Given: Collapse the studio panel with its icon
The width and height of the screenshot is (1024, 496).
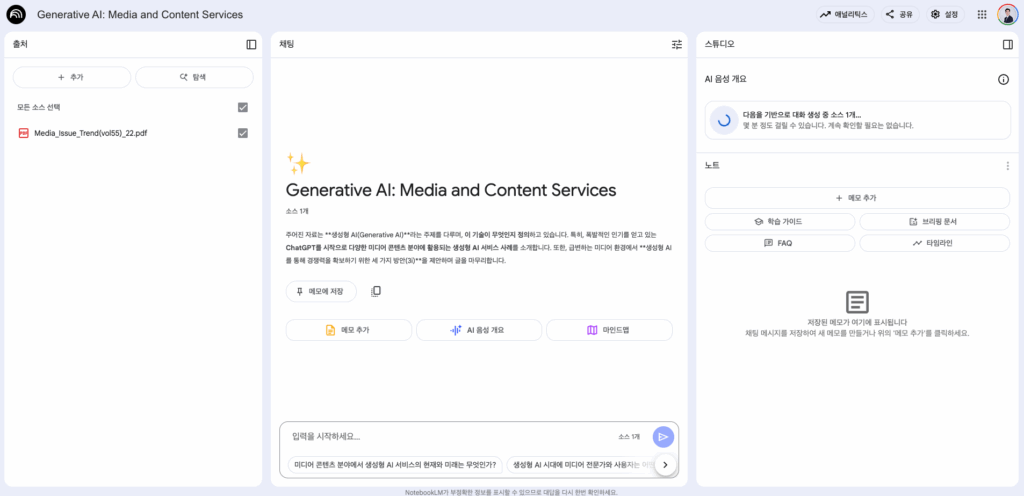Looking at the screenshot, I should coord(1007,44).
